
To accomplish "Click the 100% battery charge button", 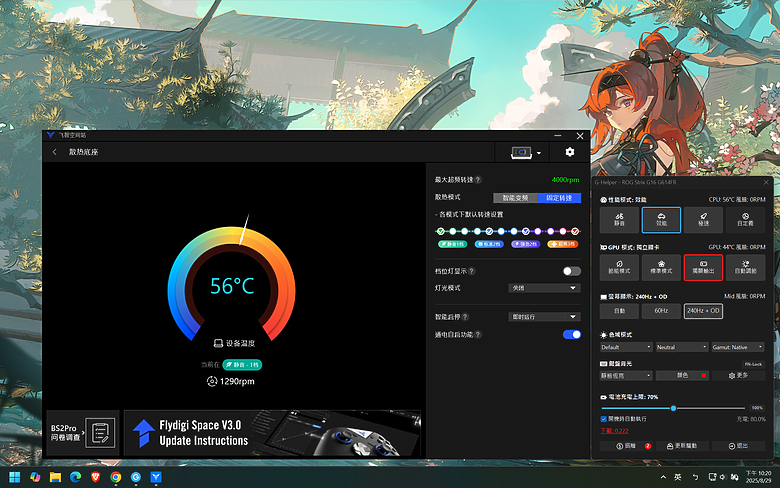I will tap(757, 408).
